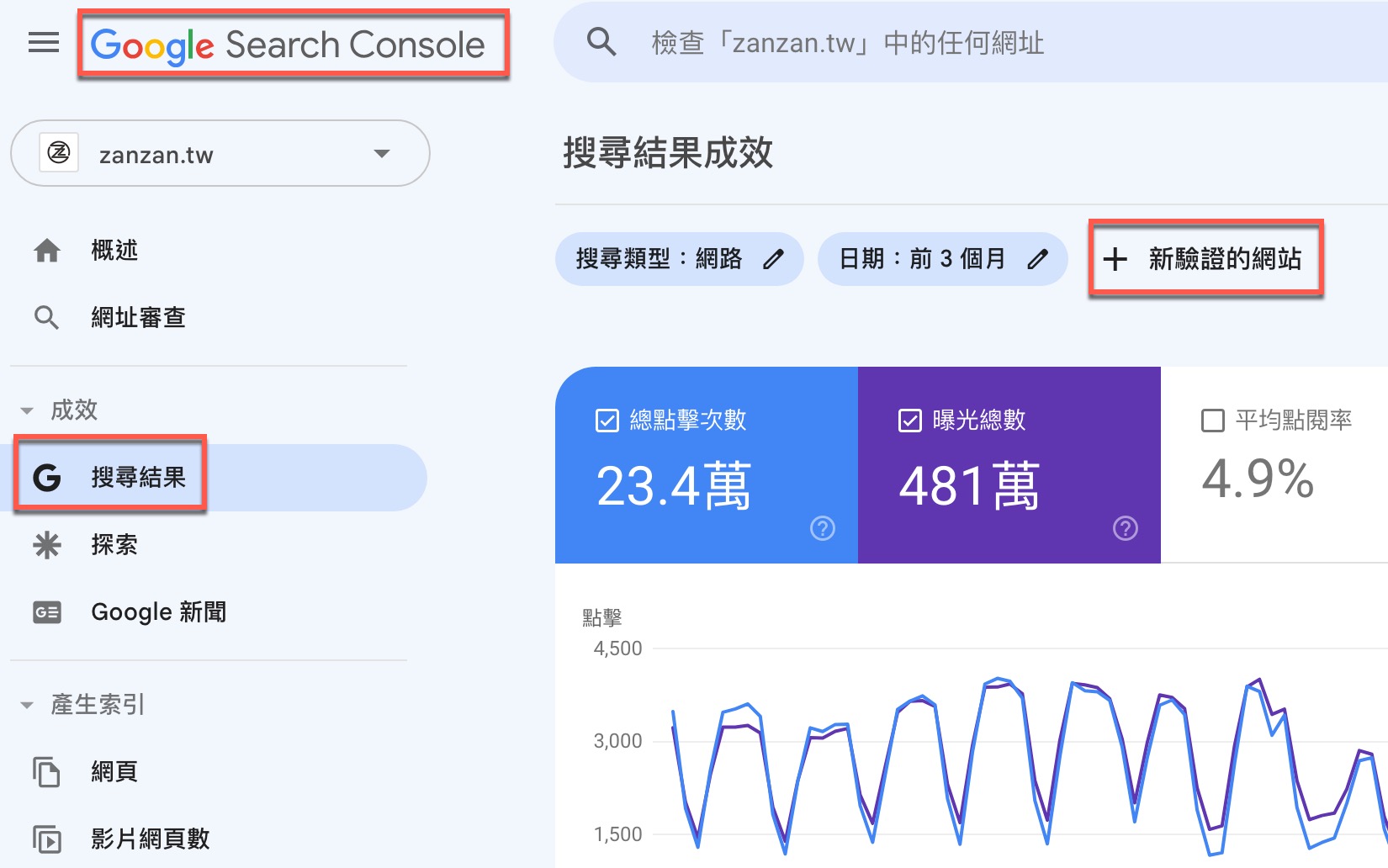
Task: Click the pencil icon on 搜尋類型 chip
Action: pyautogui.click(x=773, y=259)
